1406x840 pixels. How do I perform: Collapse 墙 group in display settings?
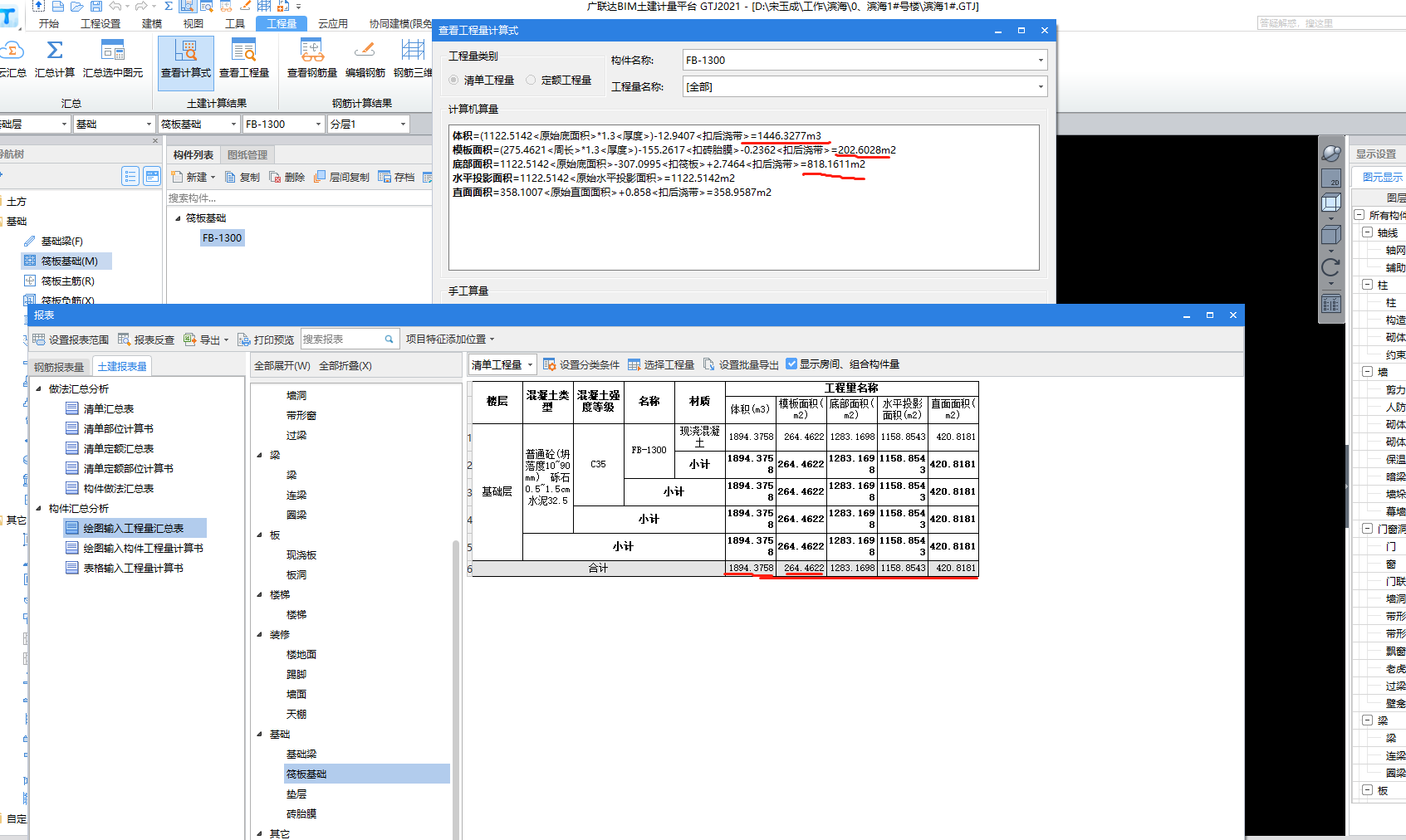1367,372
